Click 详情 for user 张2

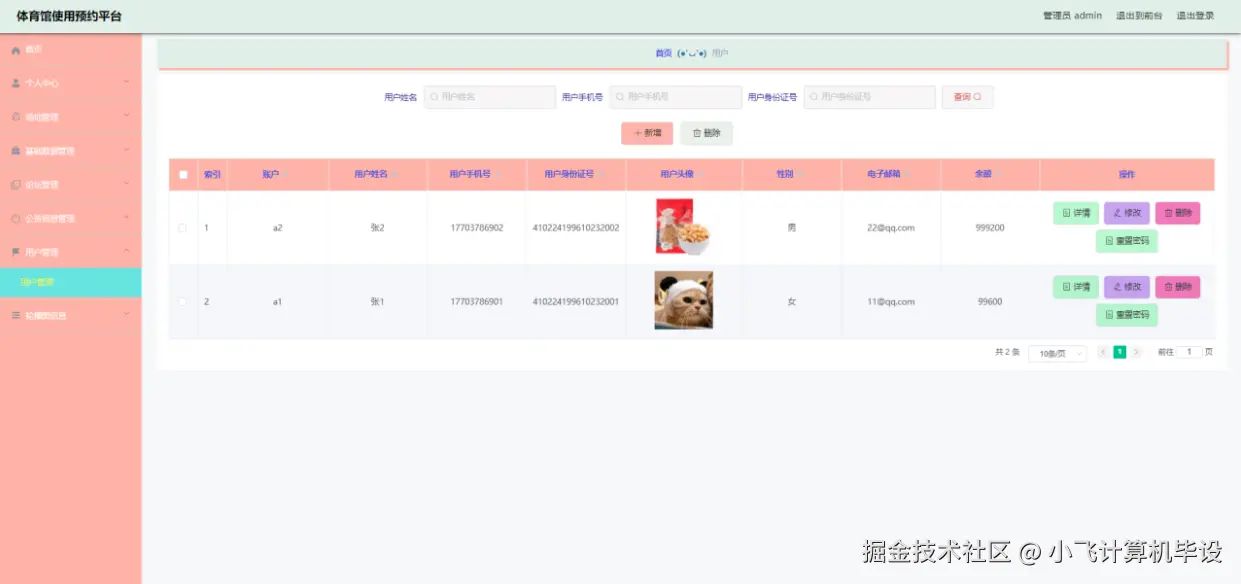1076,213
